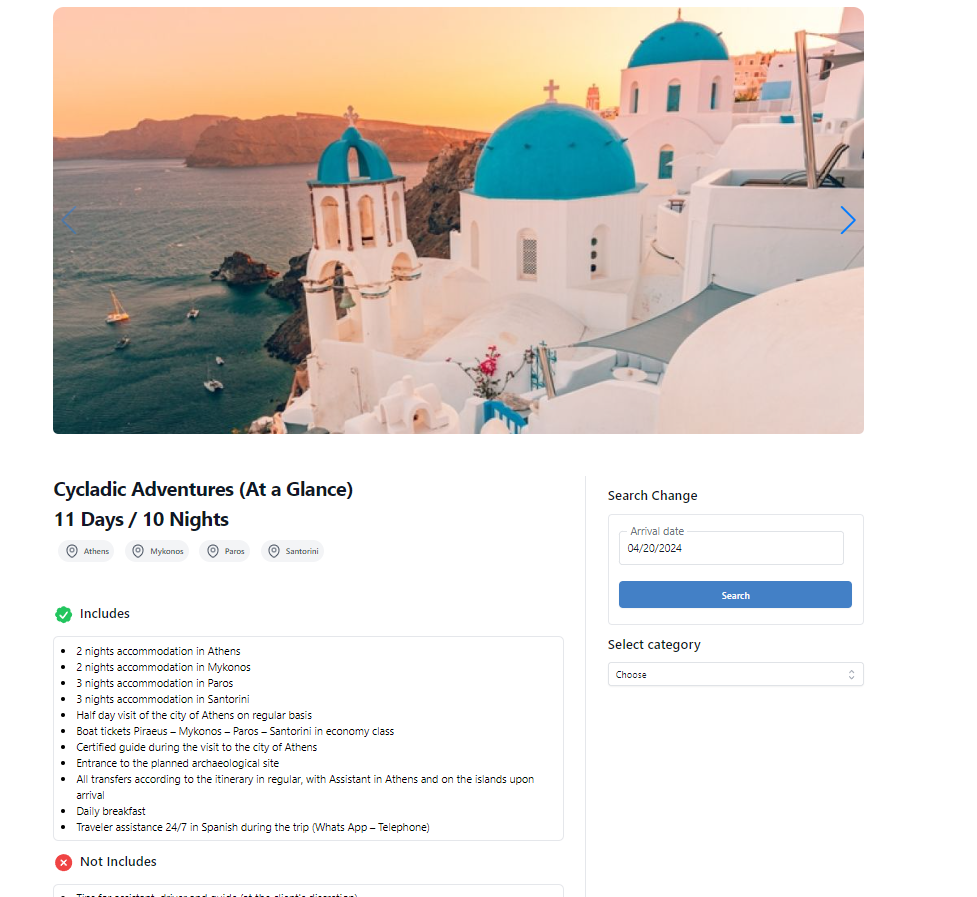This screenshot has width=977, height=897.
Task: Click the green checkmark Includes icon
Action: tap(64, 614)
